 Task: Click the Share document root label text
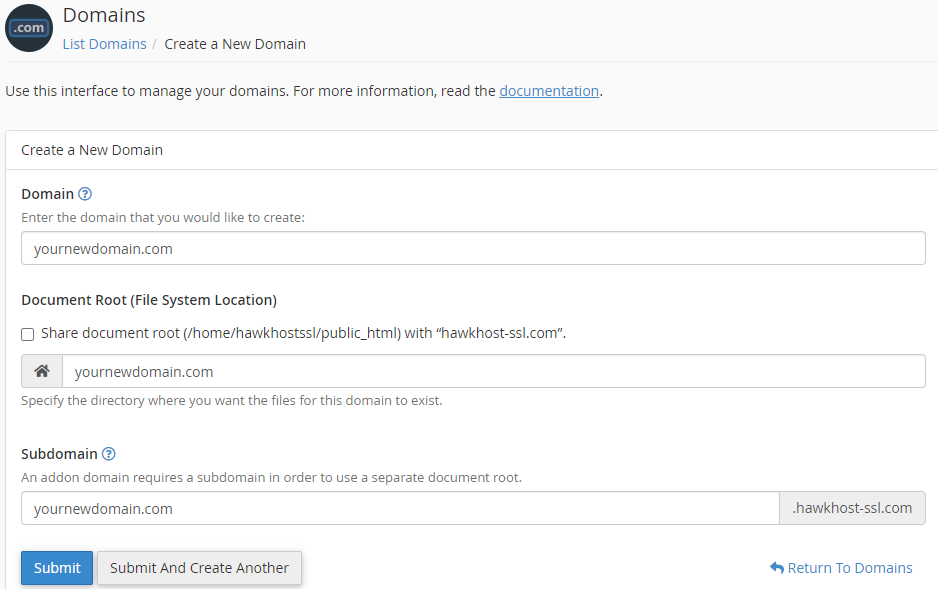click(303, 333)
